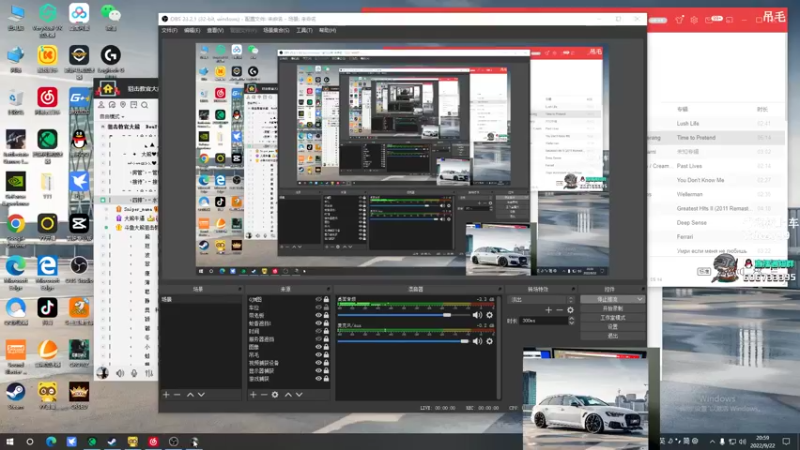Image resolution: width=800 pixels, height=450 pixels.
Task: Open WeChat desktop shortcut
Action: point(110,18)
